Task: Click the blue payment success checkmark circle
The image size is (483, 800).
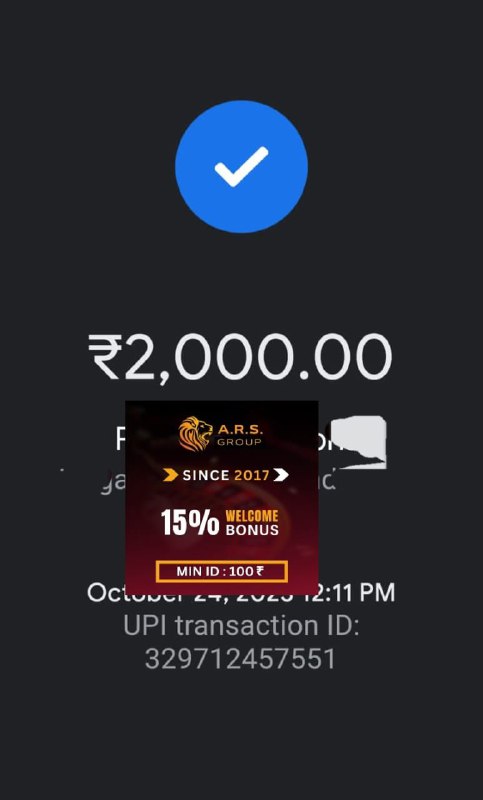Action: [241, 166]
